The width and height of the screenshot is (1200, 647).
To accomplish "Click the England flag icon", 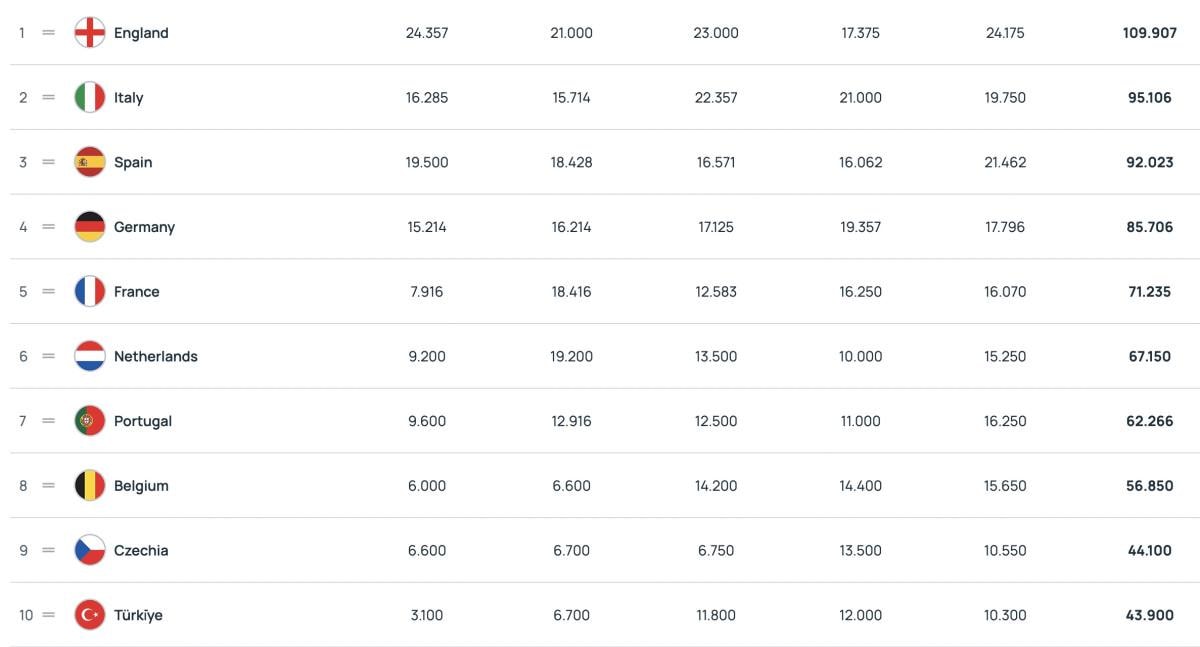I will tap(90, 33).
